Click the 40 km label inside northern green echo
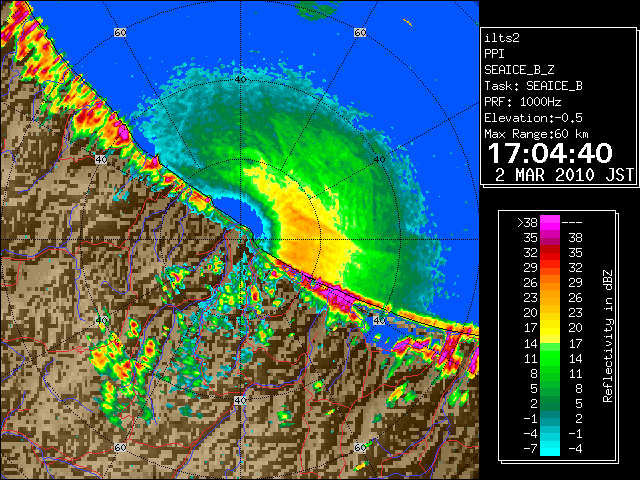The image size is (640, 480). [x=240, y=80]
